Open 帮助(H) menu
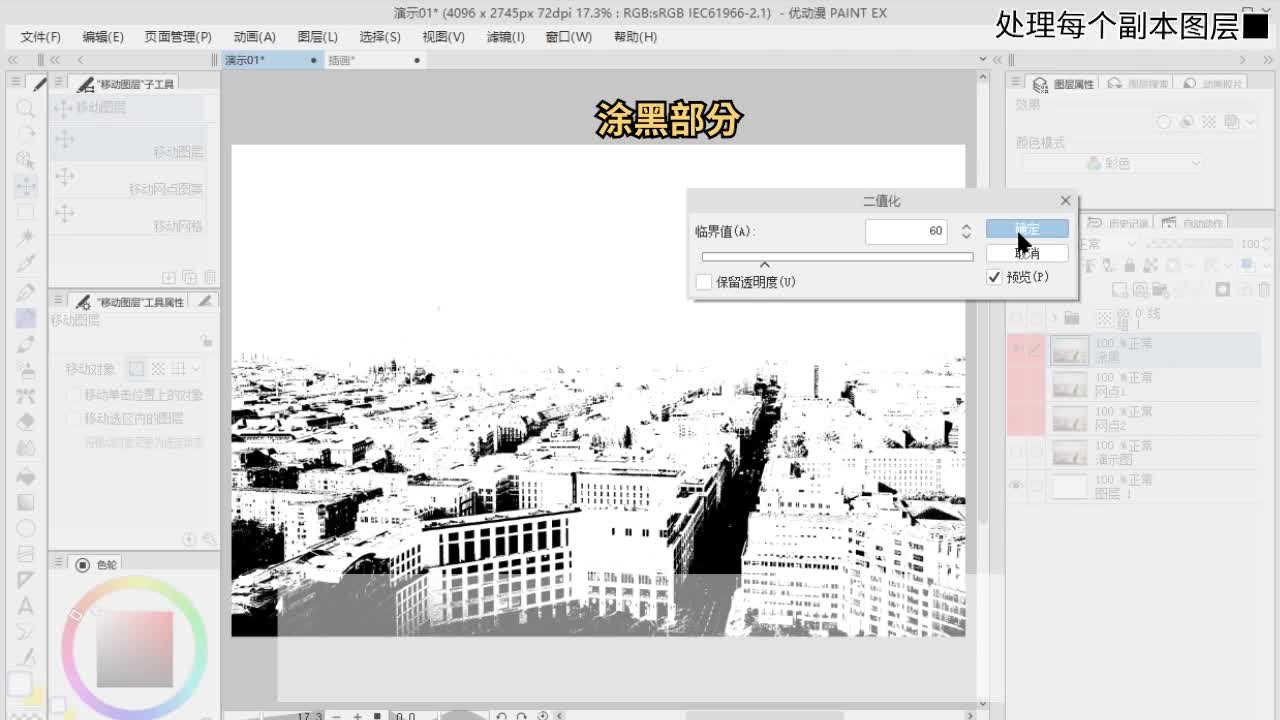1280x720 pixels. click(636, 37)
